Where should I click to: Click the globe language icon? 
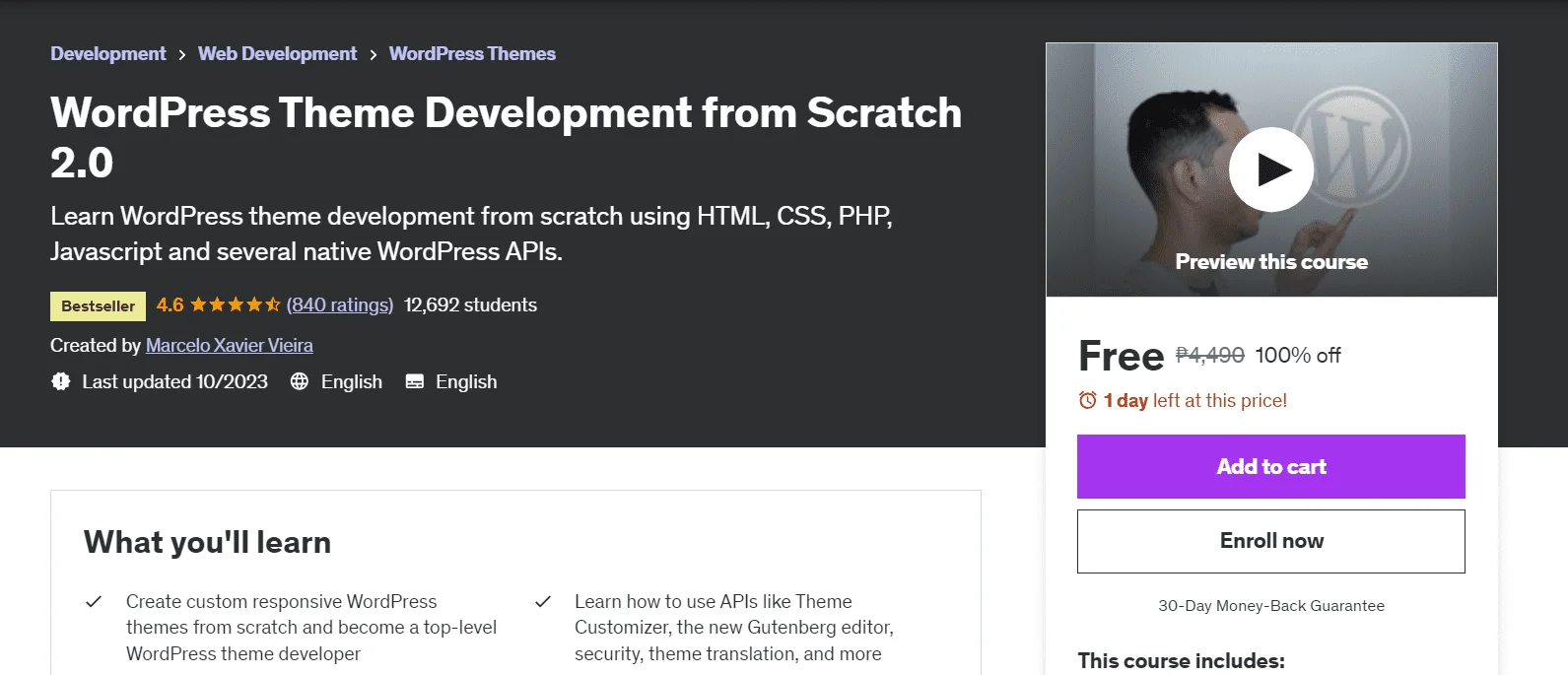[300, 381]
